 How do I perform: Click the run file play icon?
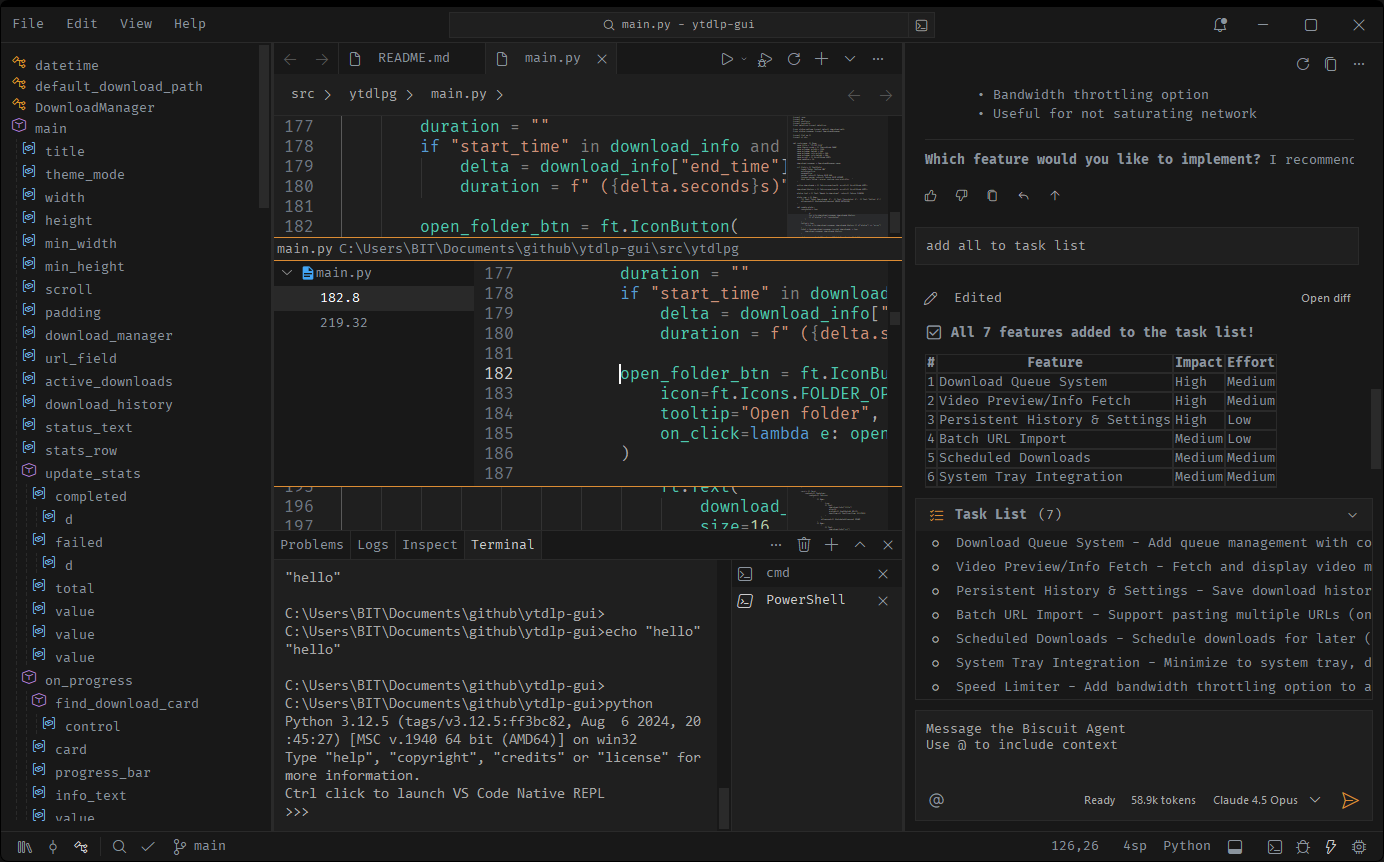pos(727,59)
